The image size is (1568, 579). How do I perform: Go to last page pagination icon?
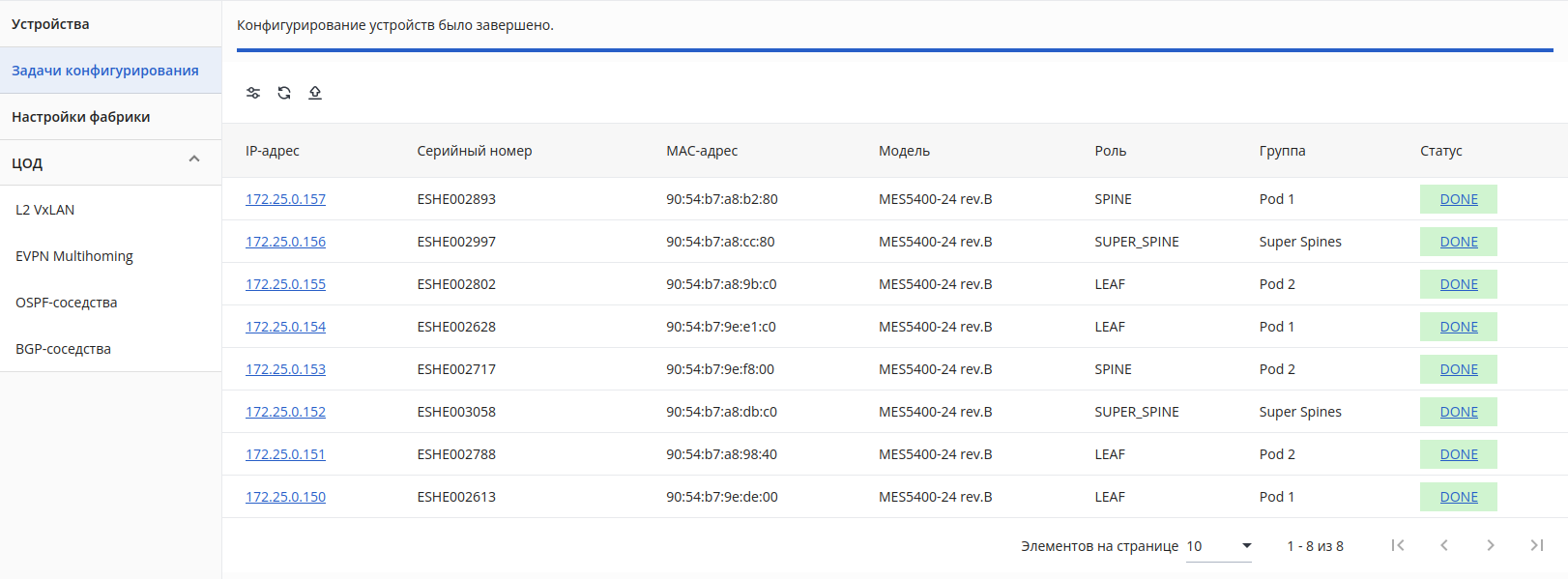click(1537, 545)
